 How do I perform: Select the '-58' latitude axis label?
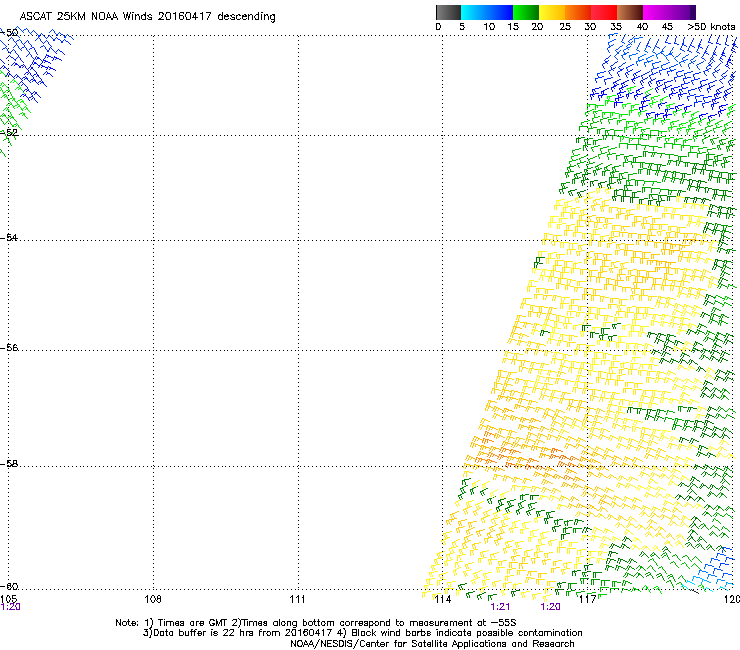click(x=9, y=464)
